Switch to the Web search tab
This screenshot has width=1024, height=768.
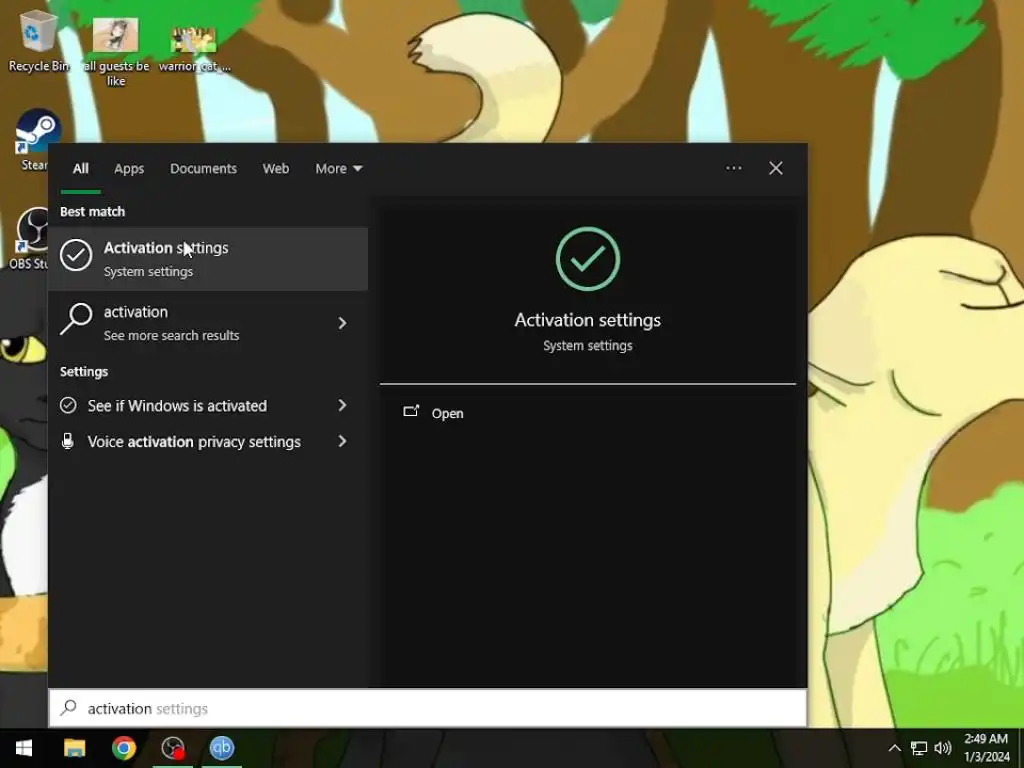pyautogui.click(x=276, y=168)
